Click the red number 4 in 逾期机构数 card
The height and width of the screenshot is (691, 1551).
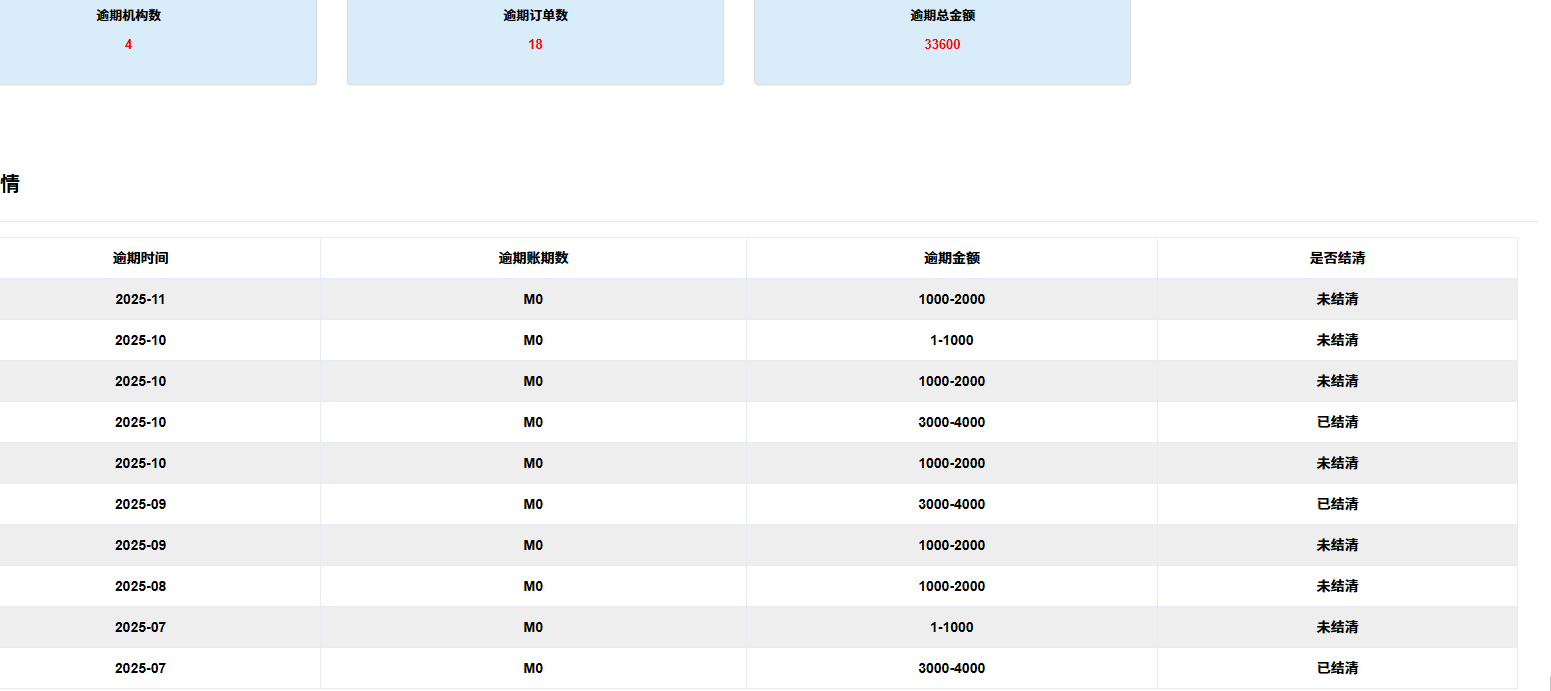point(128,44)
